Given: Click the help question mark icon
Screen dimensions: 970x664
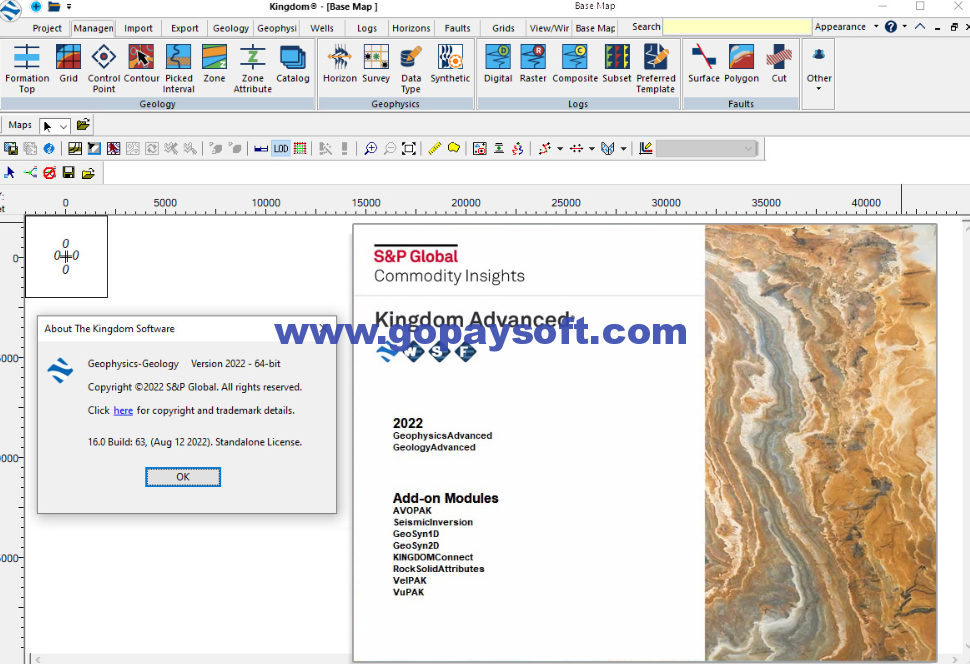Looking at the screenshot, I should [x=890, y=27].
